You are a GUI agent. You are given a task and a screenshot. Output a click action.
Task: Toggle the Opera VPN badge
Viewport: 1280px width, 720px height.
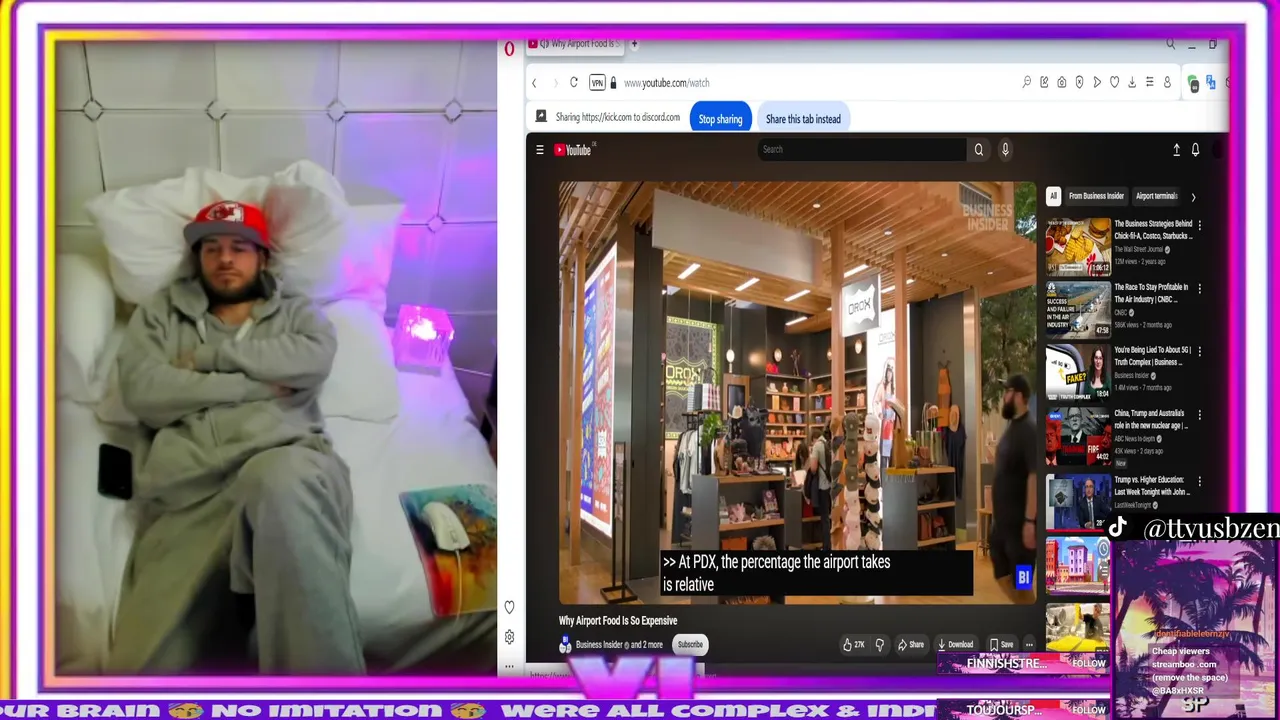pos(597,83)
